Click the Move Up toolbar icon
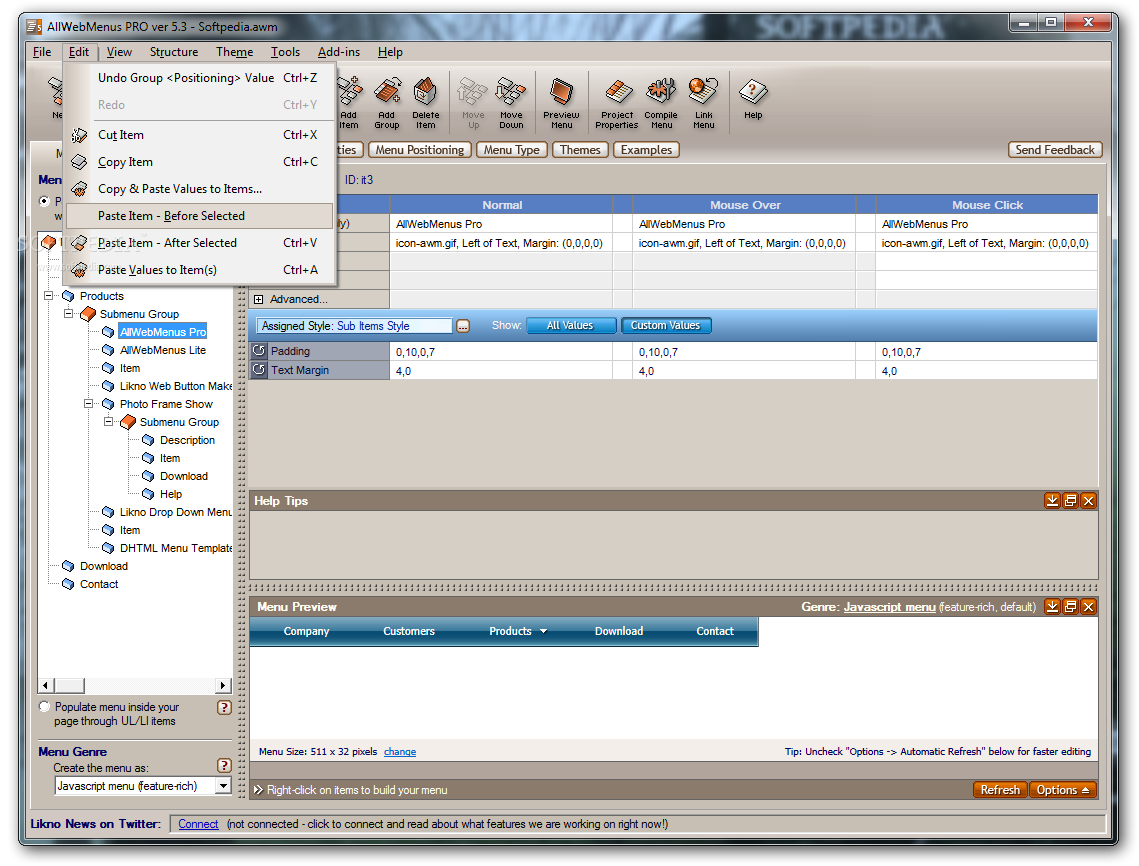1139x866 pixels. point(473,102)
